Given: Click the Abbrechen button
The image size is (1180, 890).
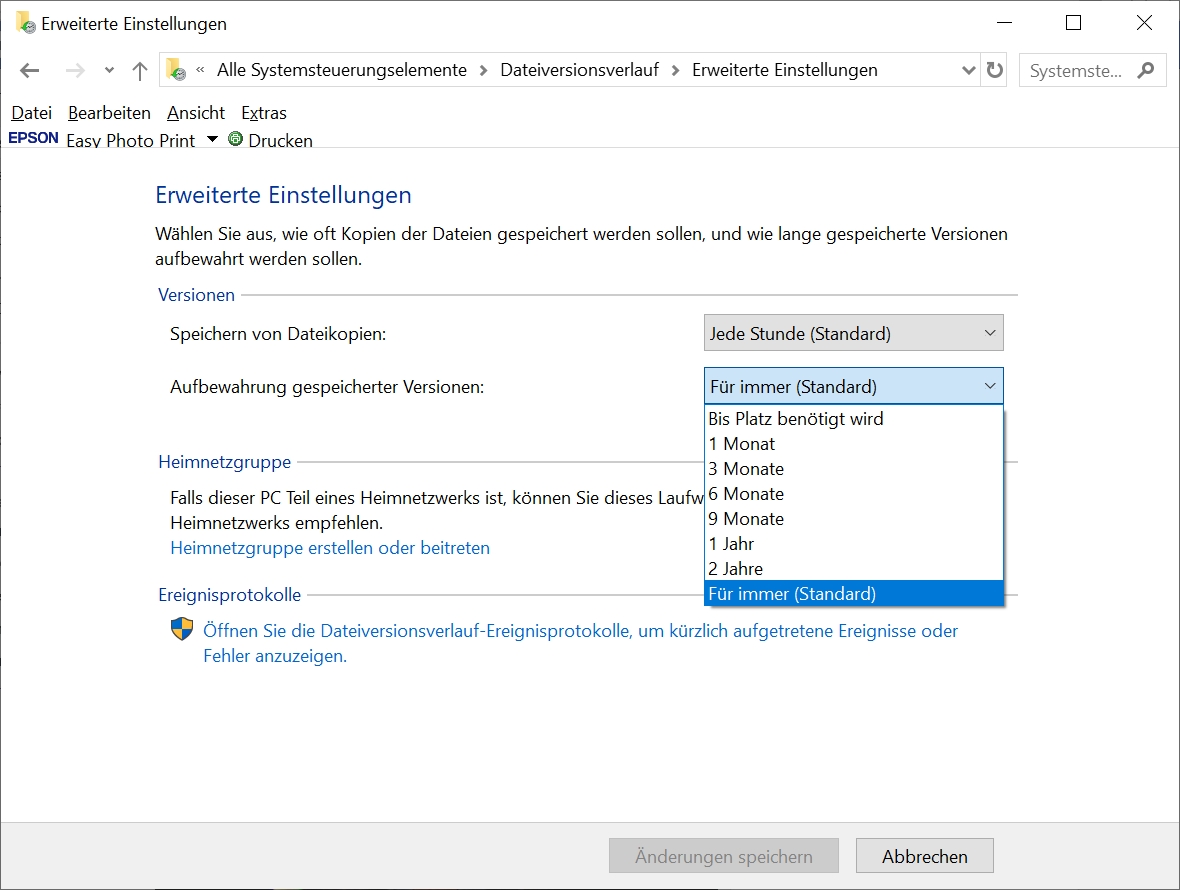Looking at the screenshot, I should [x=924, y=856].
